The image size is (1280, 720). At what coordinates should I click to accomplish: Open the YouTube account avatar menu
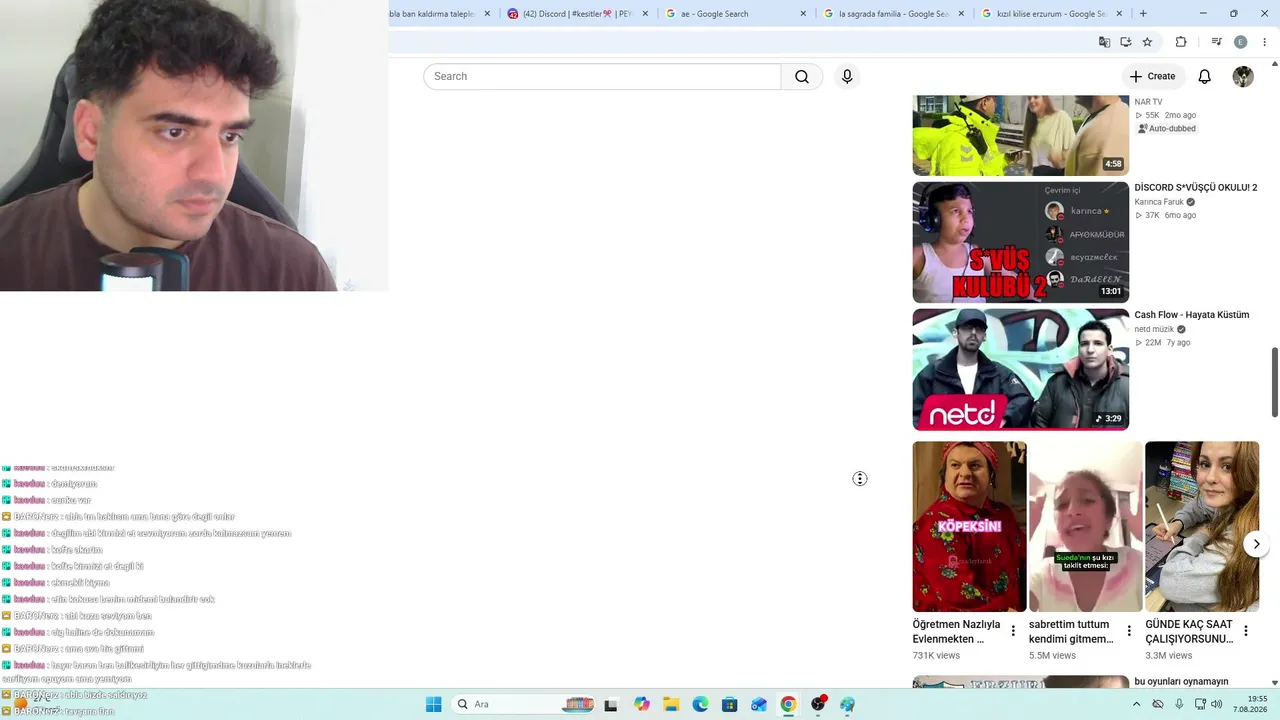point(1243,77)
